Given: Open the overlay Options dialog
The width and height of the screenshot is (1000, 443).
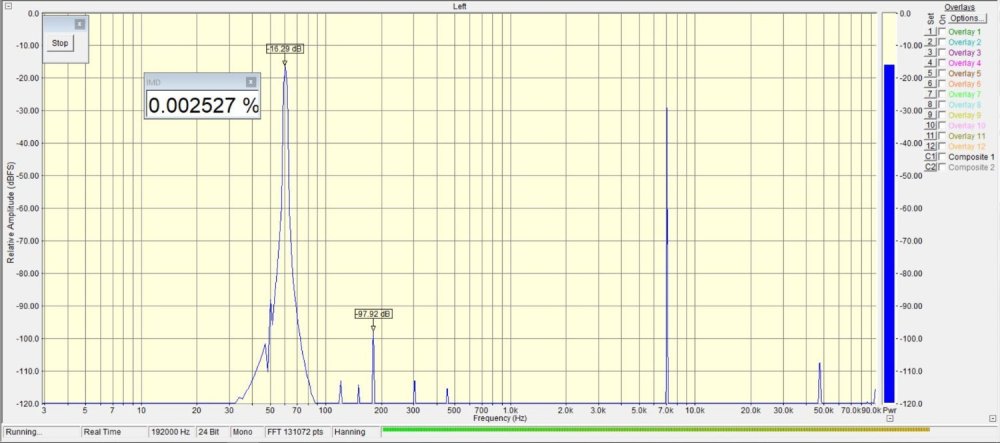Looking at the screenshot, I should coord(965,18).
